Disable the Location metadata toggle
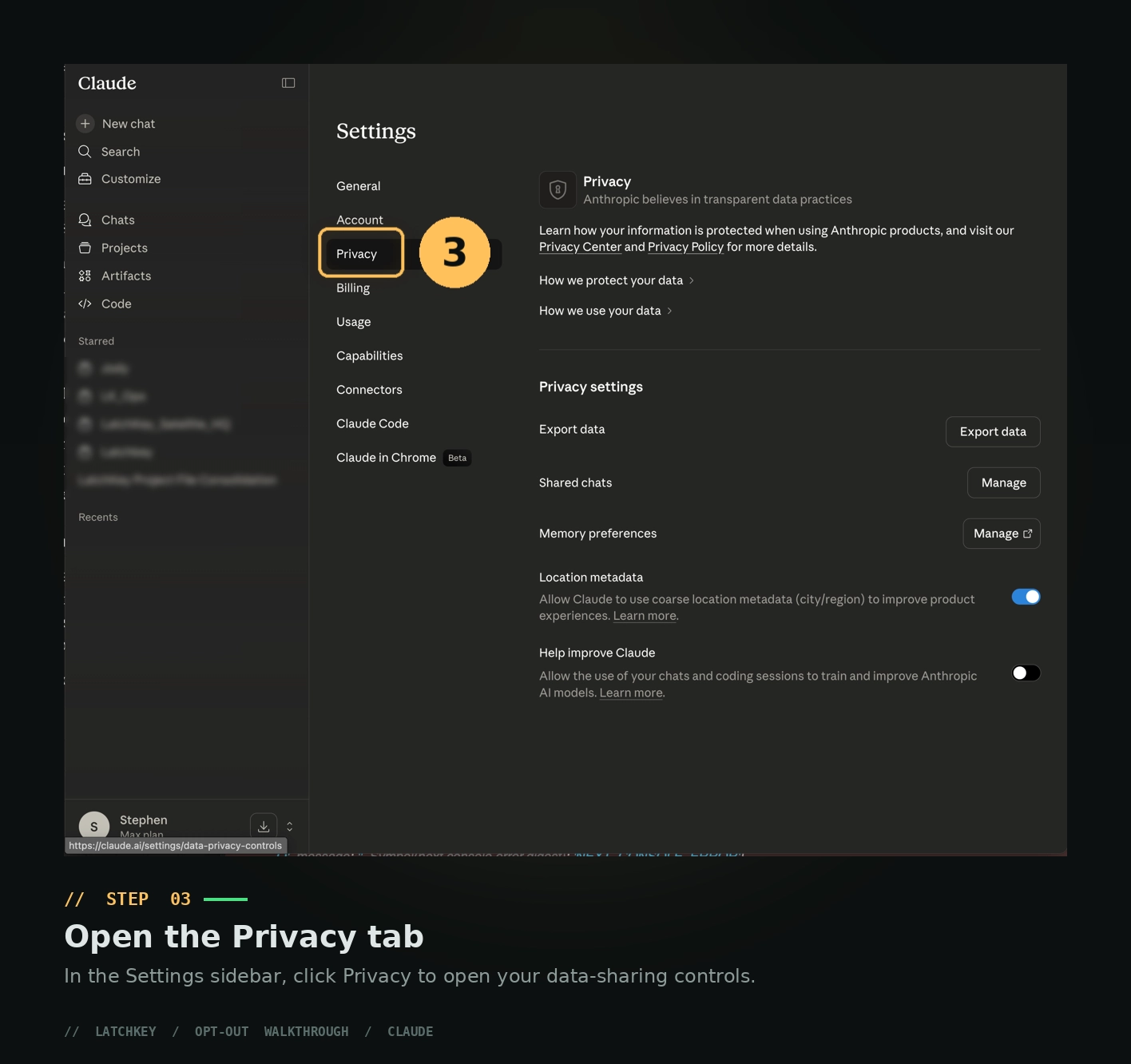The image size is (1131, 1064). point(1026,597)
